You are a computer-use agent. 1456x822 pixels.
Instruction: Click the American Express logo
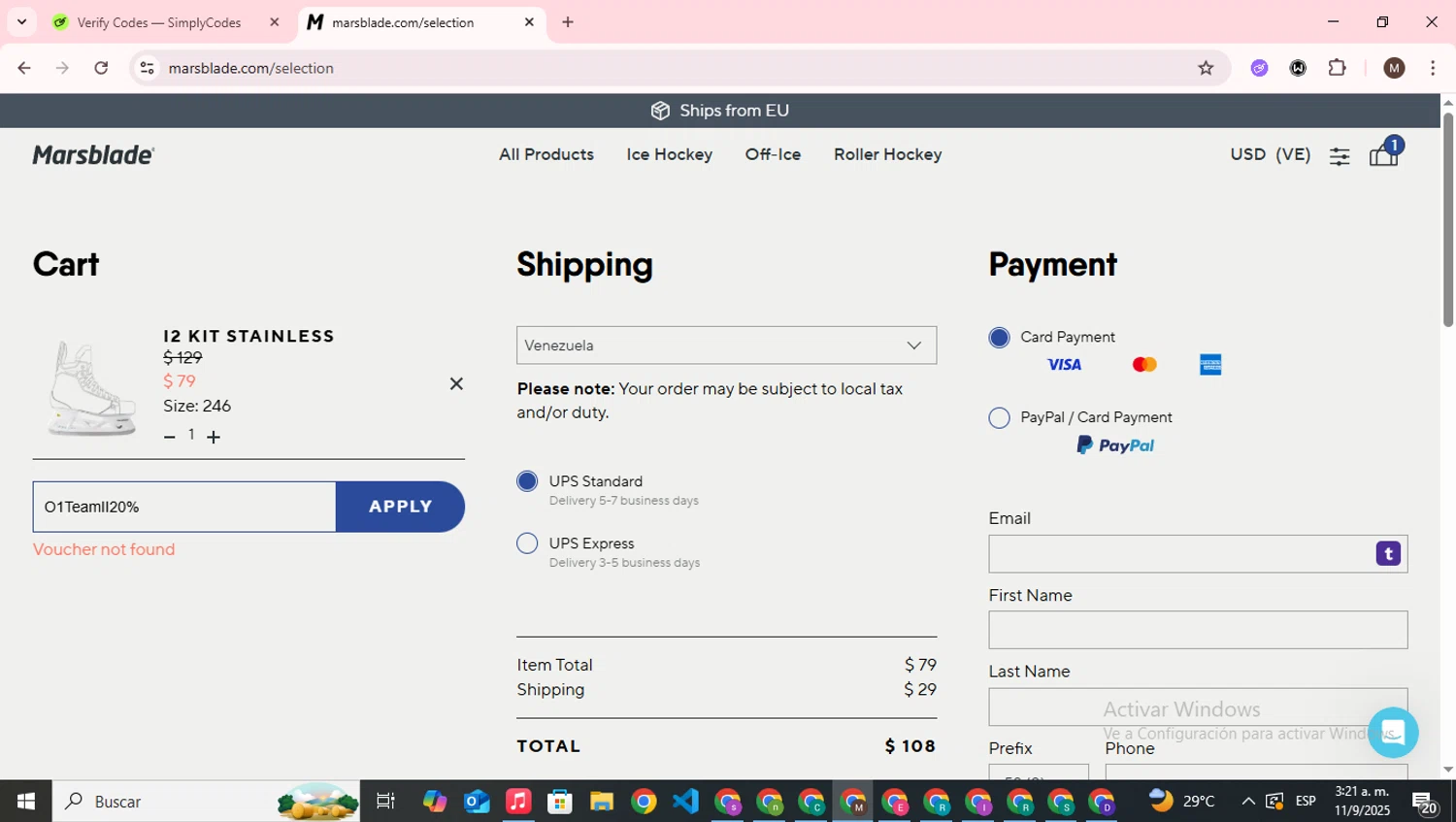click(1210, 365)
